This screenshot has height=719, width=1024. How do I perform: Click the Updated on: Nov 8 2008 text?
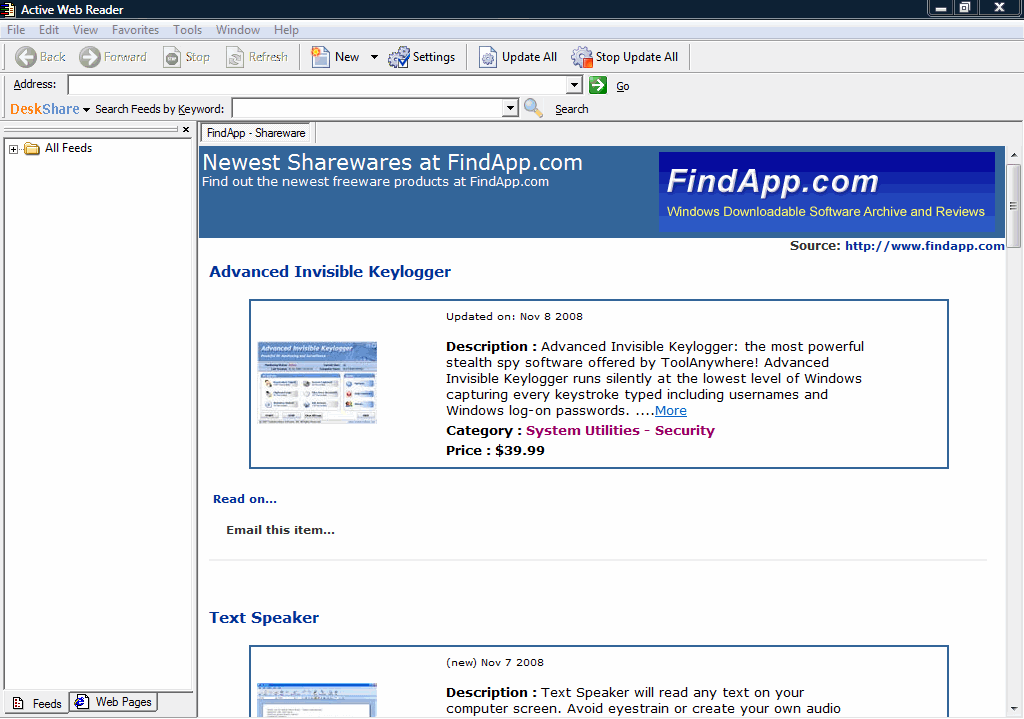tap(515, 317)
